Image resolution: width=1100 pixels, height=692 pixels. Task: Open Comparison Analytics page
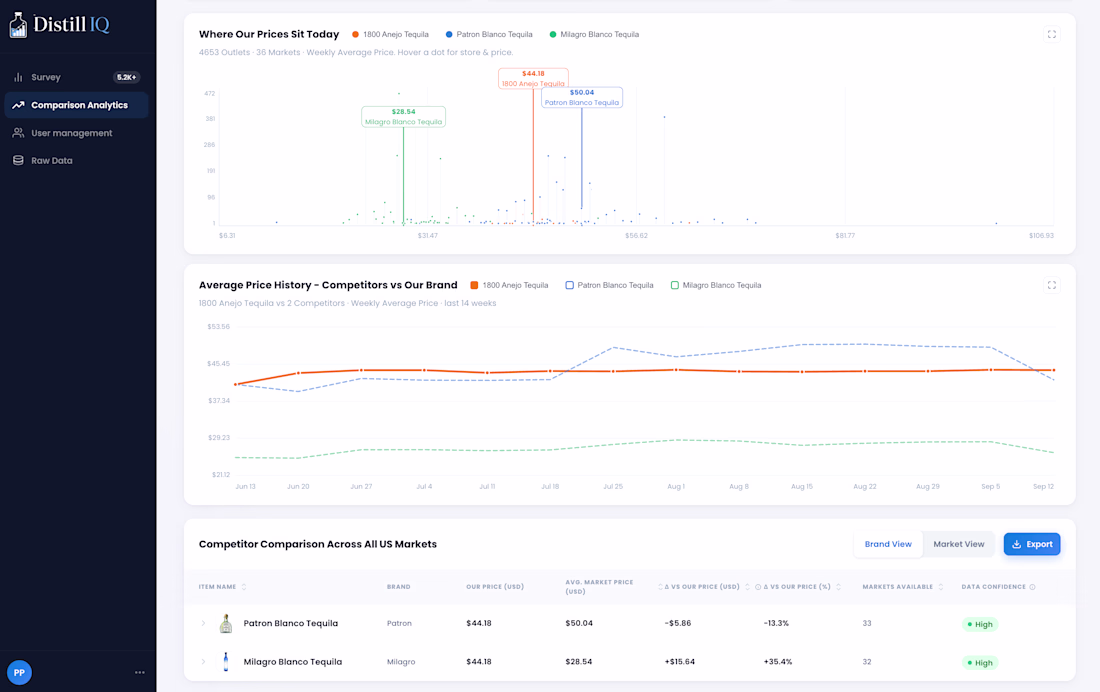pyautogui.click(x=76, y=105)
